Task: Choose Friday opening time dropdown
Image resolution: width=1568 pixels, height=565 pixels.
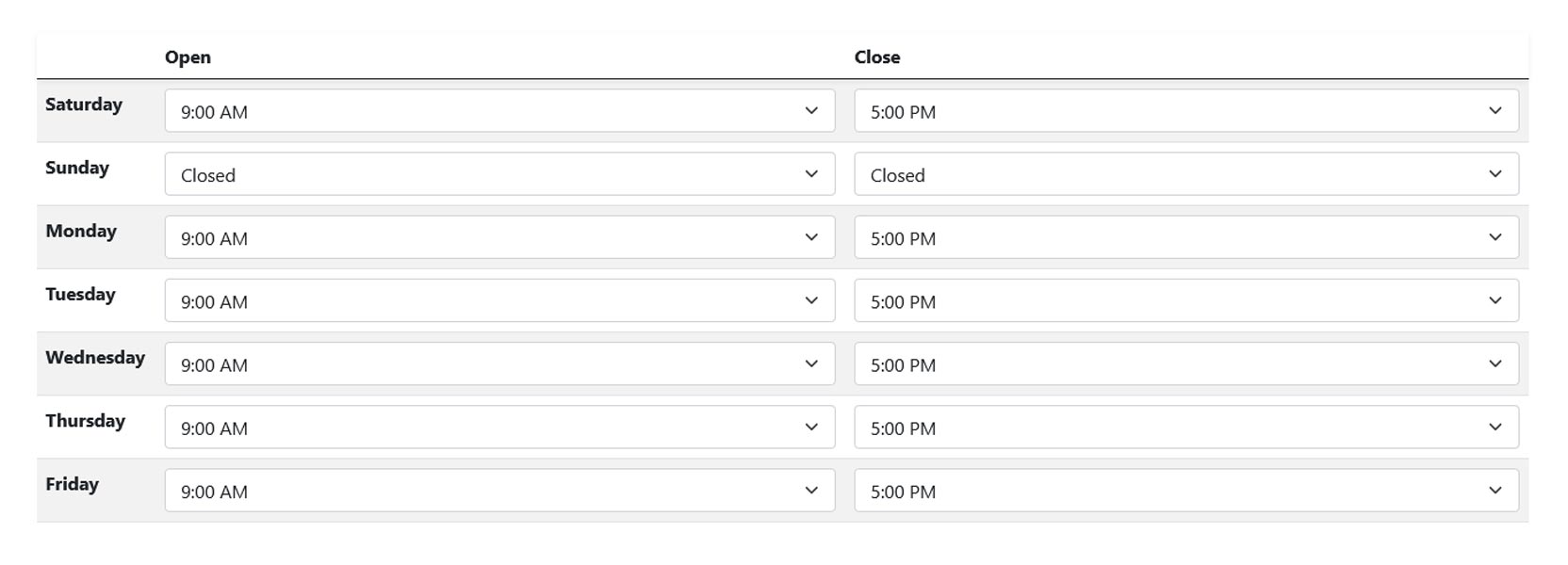Action: point(499,491)
